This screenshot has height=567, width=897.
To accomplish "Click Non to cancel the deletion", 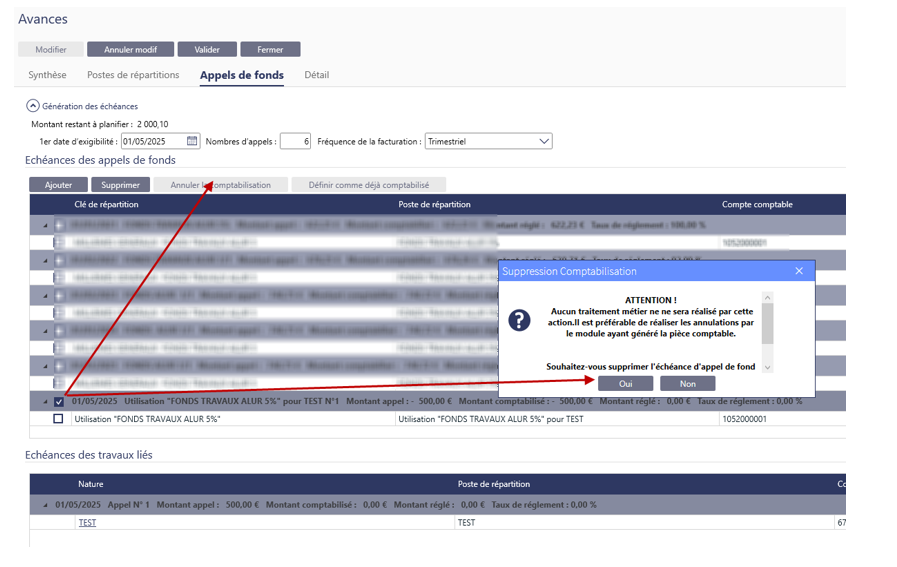I will pos(687,384).
